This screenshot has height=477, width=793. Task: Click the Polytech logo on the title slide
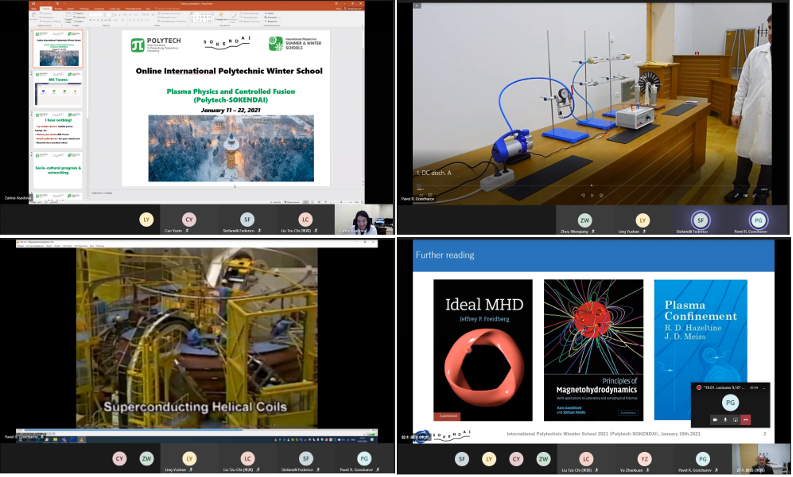pos(164,45)
